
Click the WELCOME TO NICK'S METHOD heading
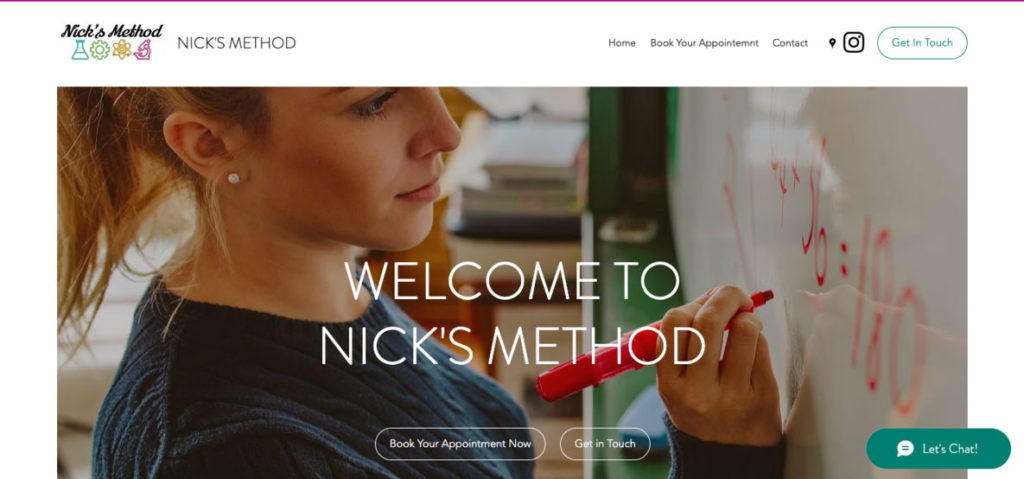[x=513, y=313]
